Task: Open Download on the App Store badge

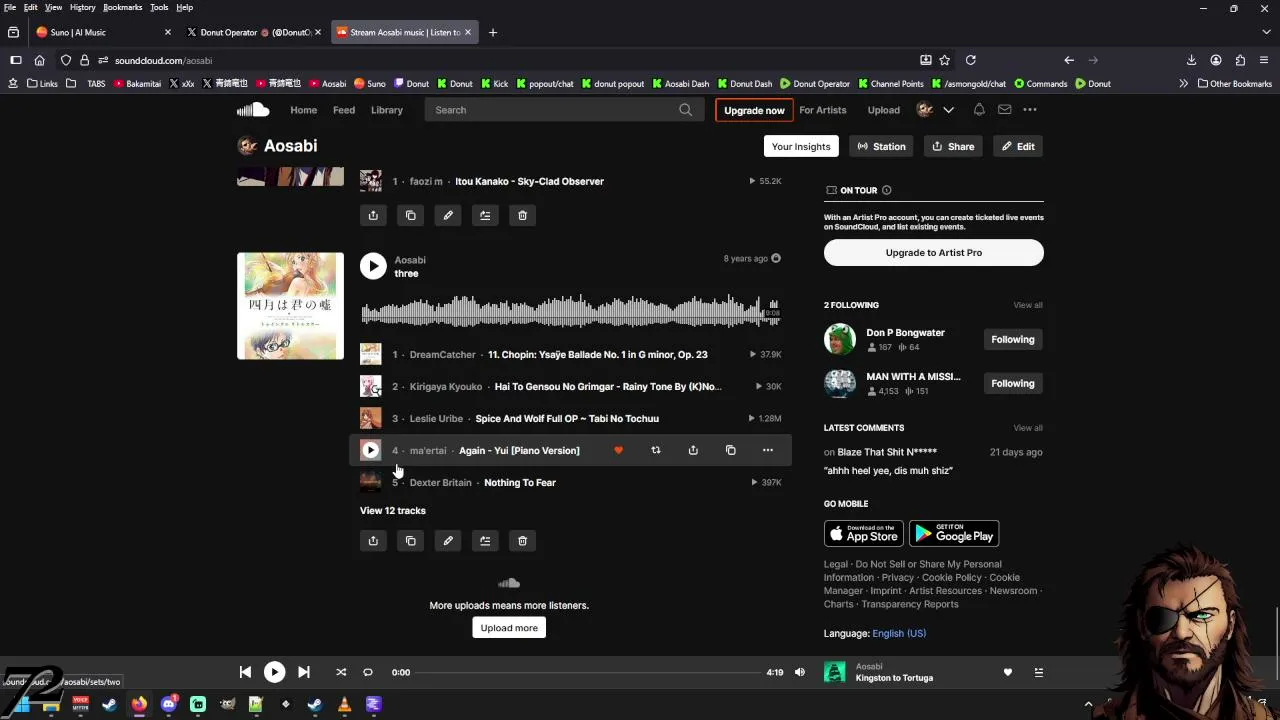Action: point(864,534)
